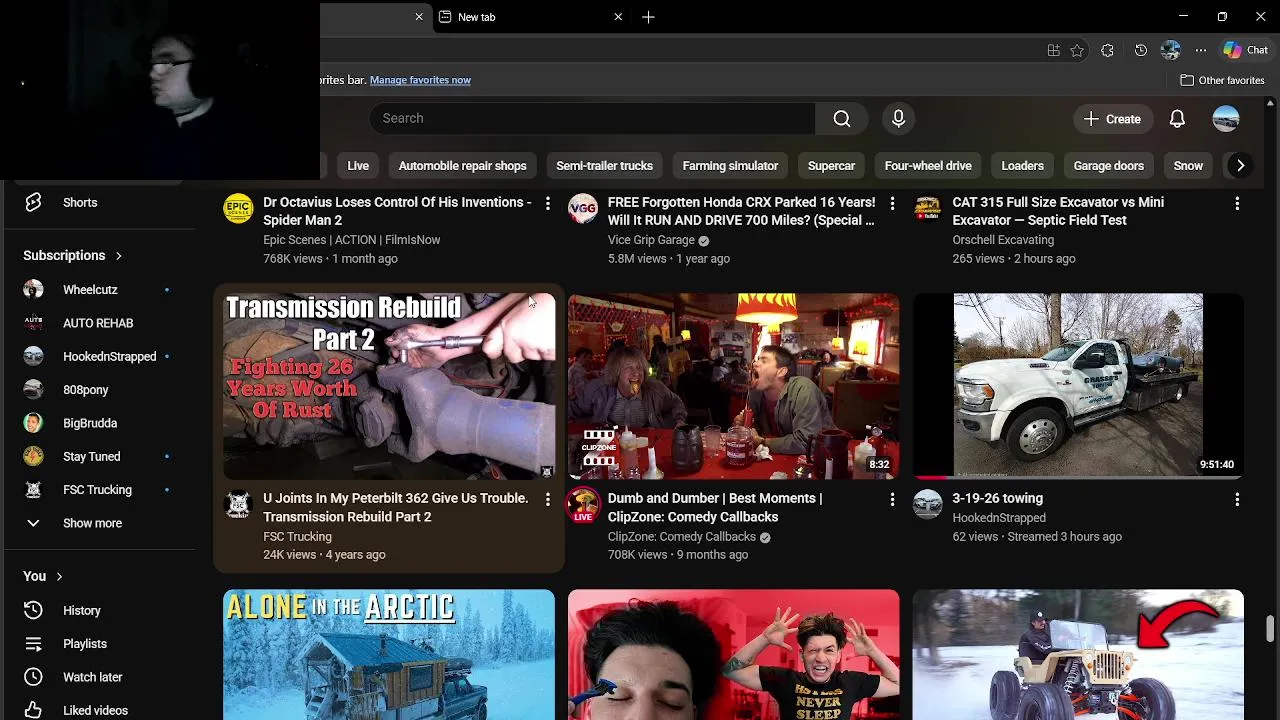Filter by Automobile repair shops chip
1280x720 pixels.
pos(462,166)
